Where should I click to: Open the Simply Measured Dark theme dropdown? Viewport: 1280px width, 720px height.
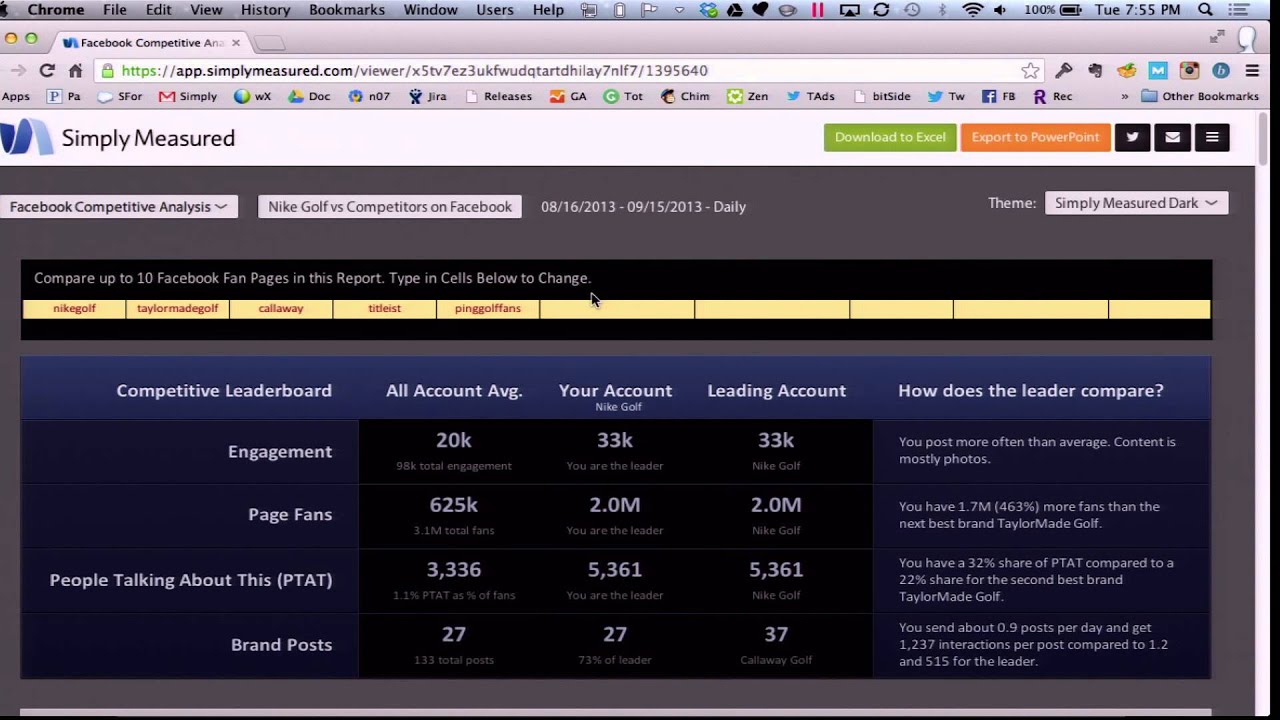click(x=1136, y=203)
